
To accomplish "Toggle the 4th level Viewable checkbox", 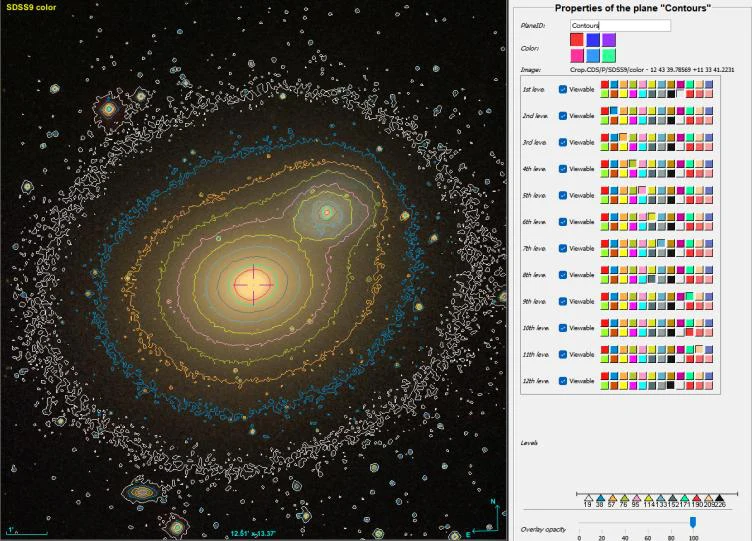I will point(563,169).
